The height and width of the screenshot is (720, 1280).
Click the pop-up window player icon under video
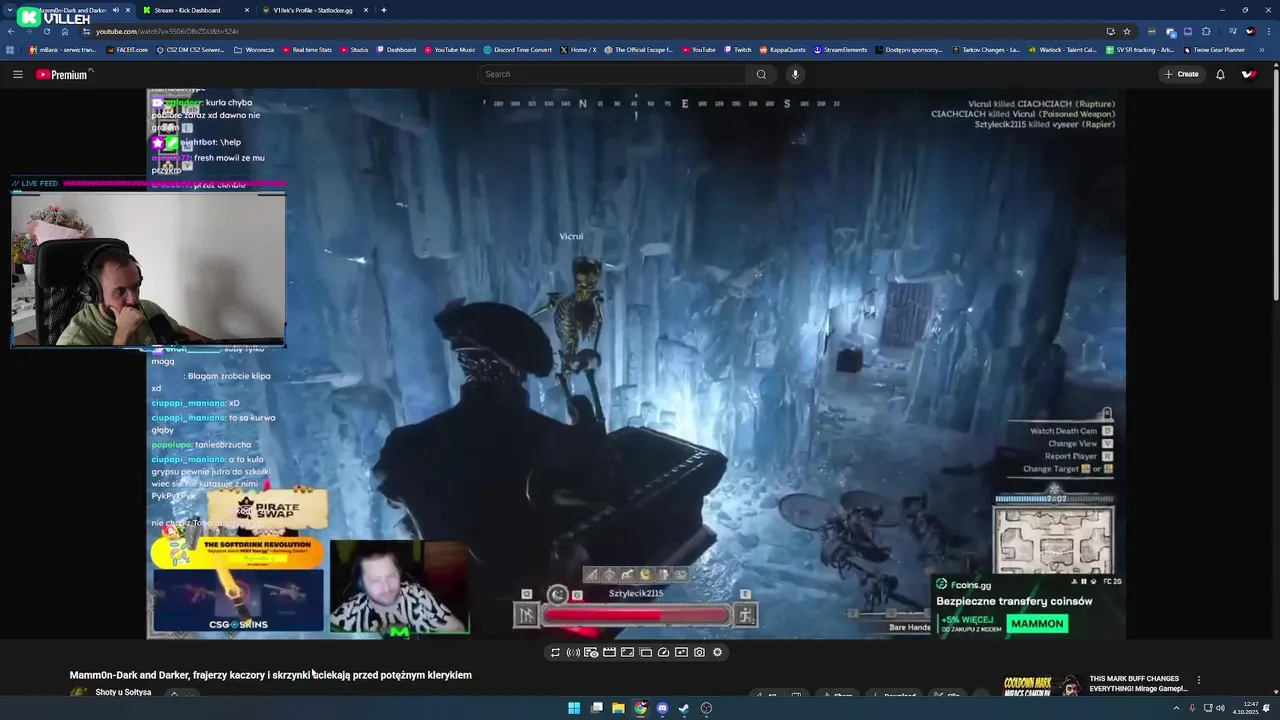[x=645, y=652]
